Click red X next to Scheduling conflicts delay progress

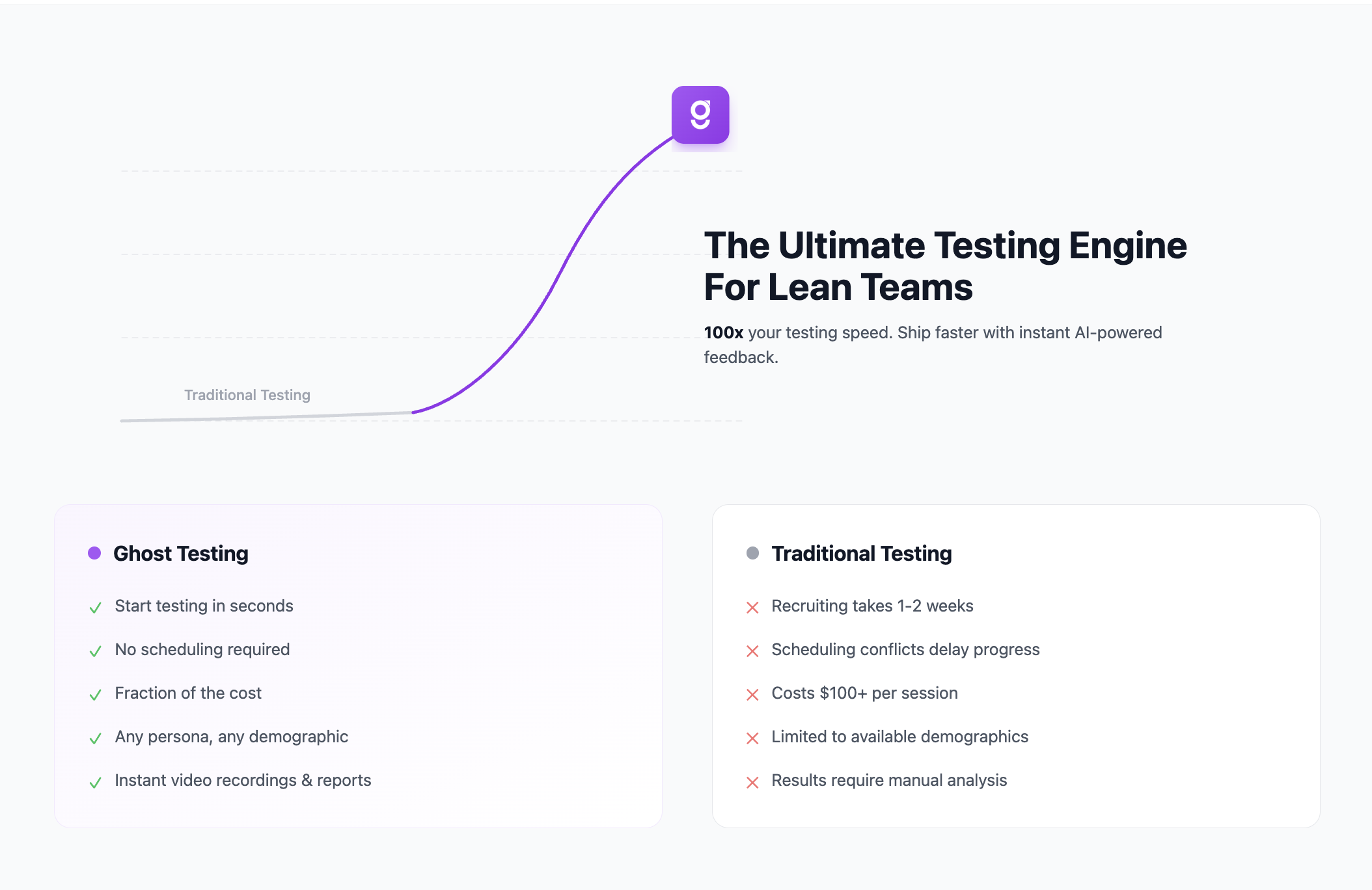click(x=752, y=651)
